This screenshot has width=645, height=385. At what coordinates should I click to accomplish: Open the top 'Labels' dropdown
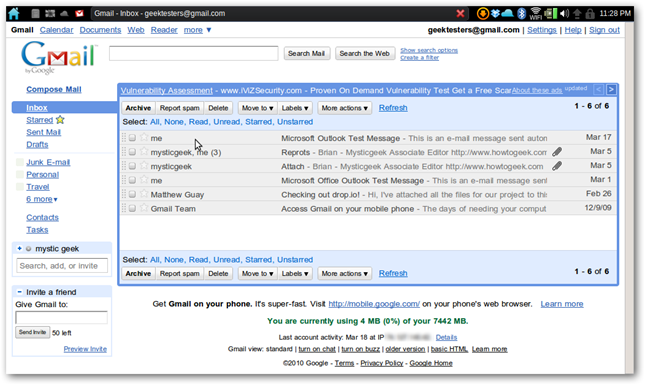295,108
